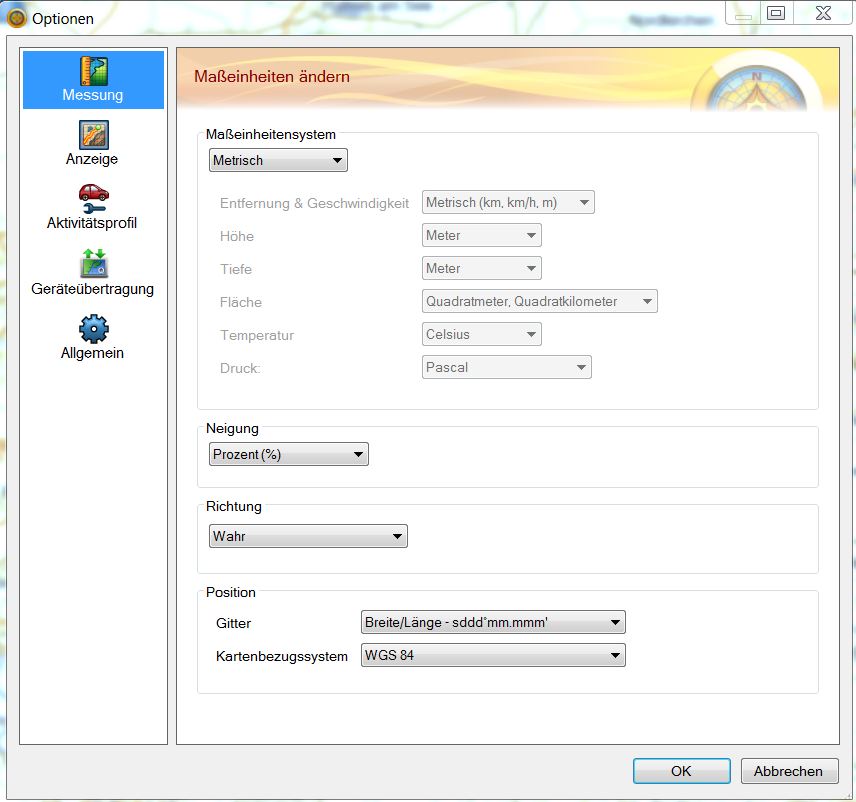The height and width of the screenshot is (802, 856).
Task: Select the Messung ruler icon
Action: 93,70
